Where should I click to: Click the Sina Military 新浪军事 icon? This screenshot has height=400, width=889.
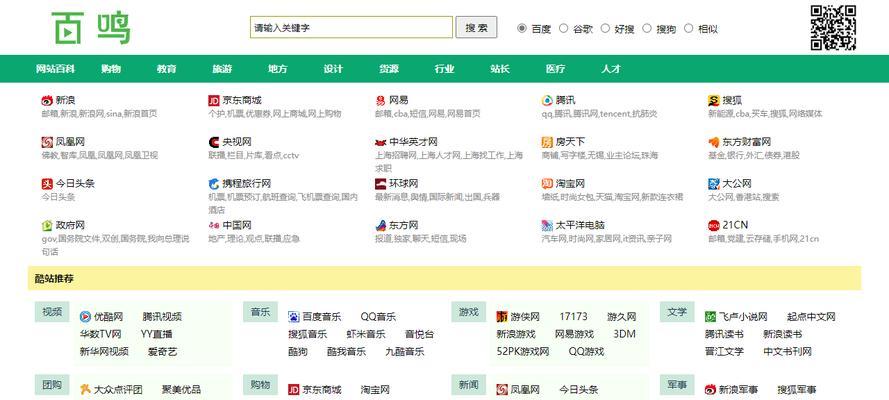pyautogui.click(x=710, y=390)
